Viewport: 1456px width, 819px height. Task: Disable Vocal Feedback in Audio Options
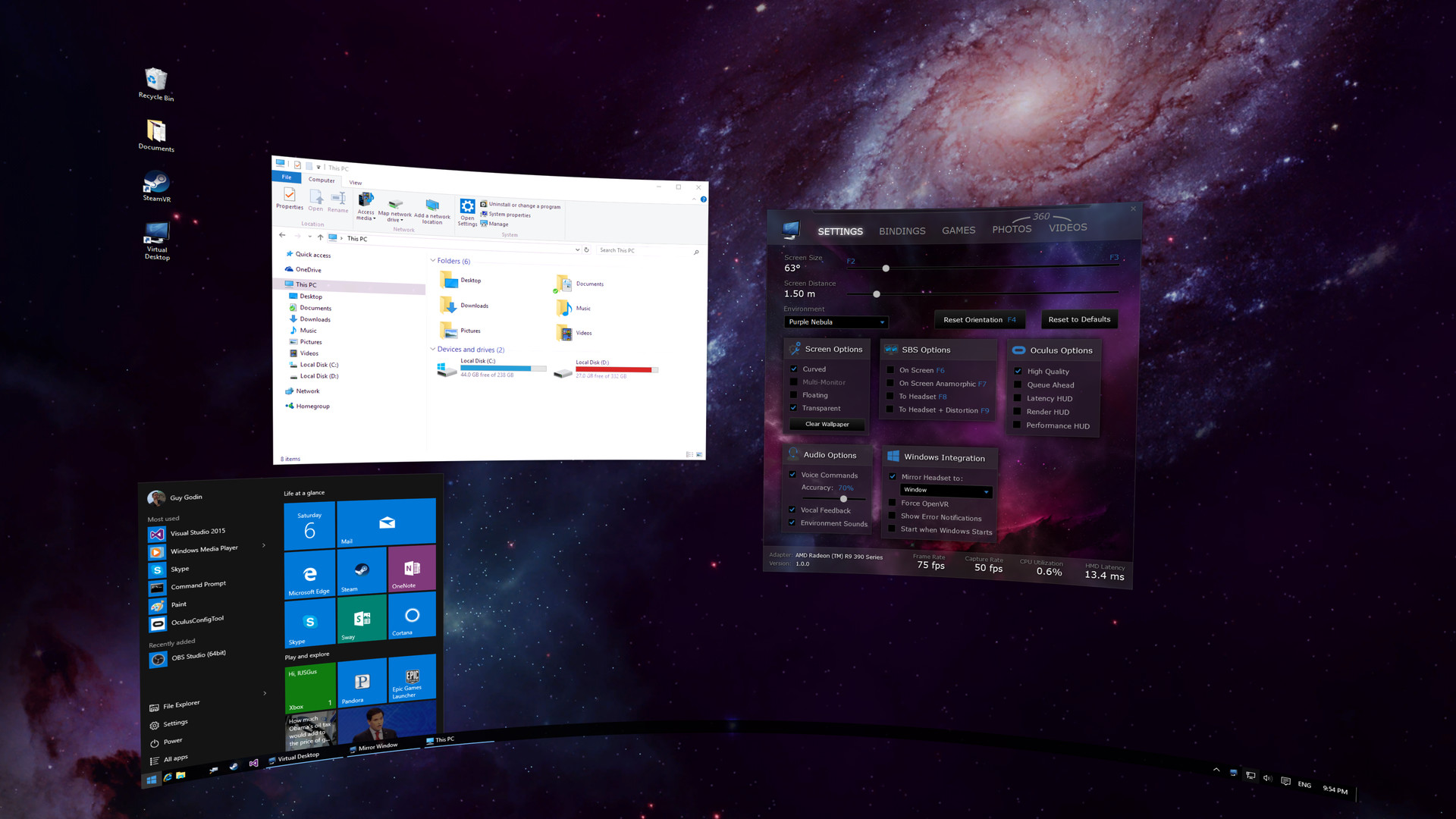(792, 510)
